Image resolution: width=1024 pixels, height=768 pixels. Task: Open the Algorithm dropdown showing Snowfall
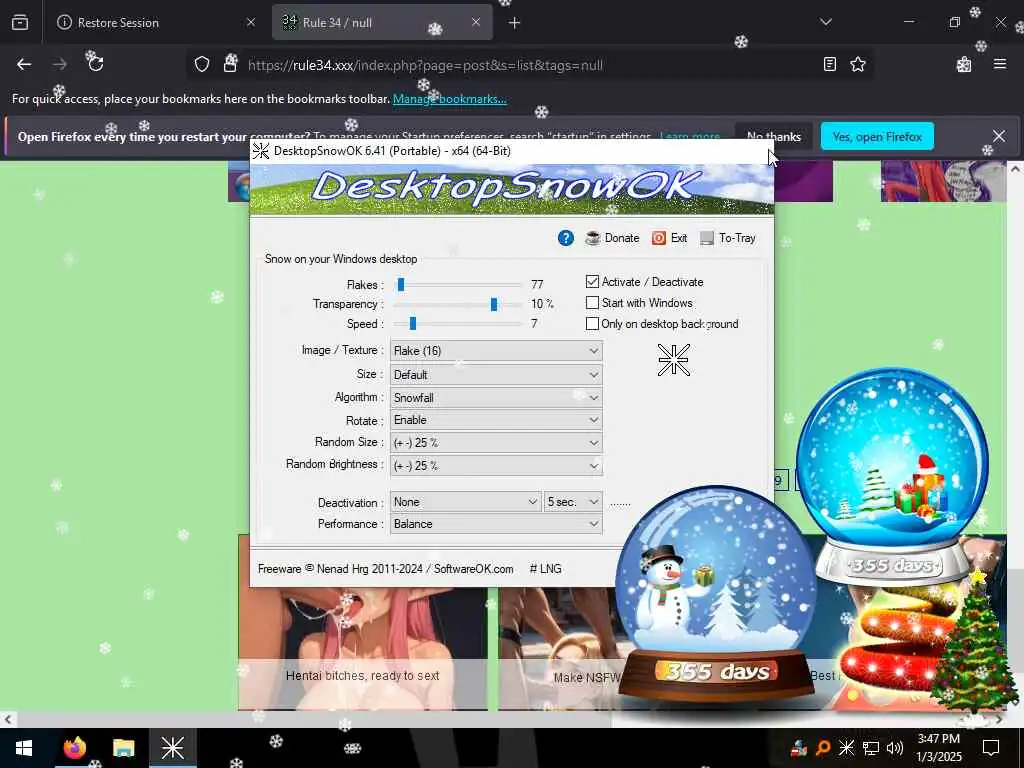(496, 398)
